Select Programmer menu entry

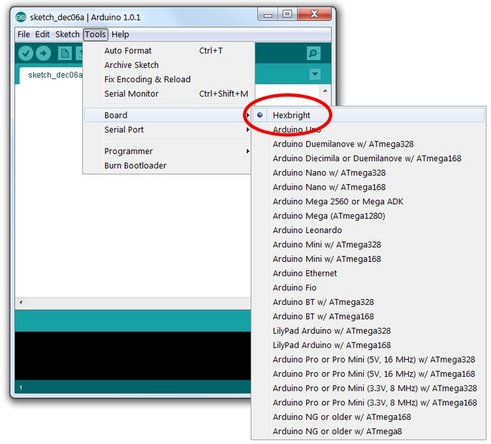pos(168,151)
